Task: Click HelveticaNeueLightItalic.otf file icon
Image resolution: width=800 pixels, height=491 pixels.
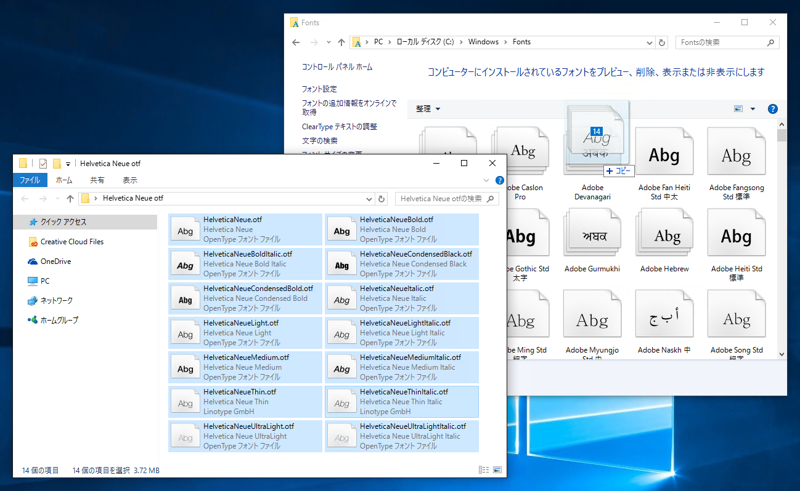Action: tap(341, 334)
